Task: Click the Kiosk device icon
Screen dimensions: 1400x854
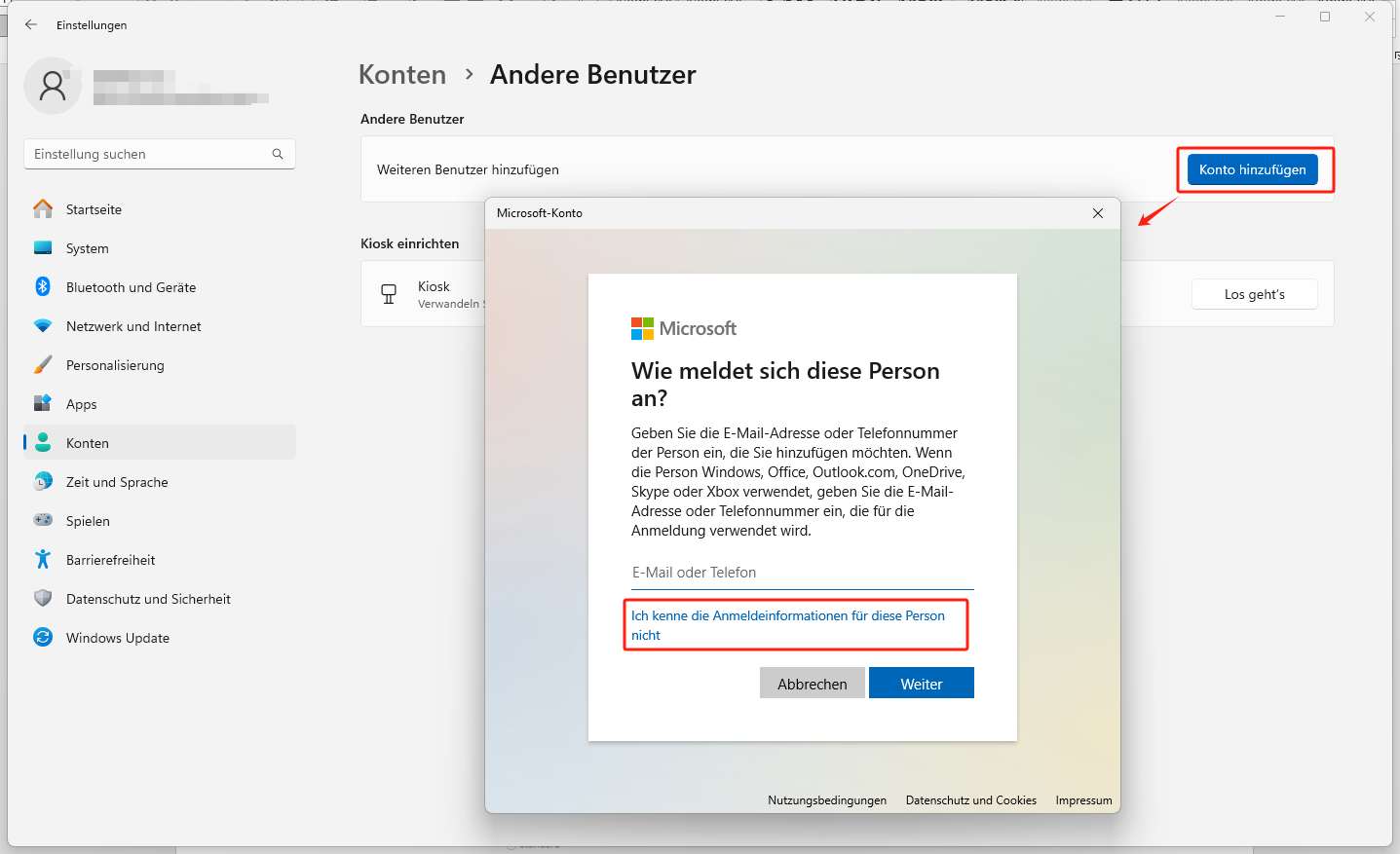Action: 389,294
